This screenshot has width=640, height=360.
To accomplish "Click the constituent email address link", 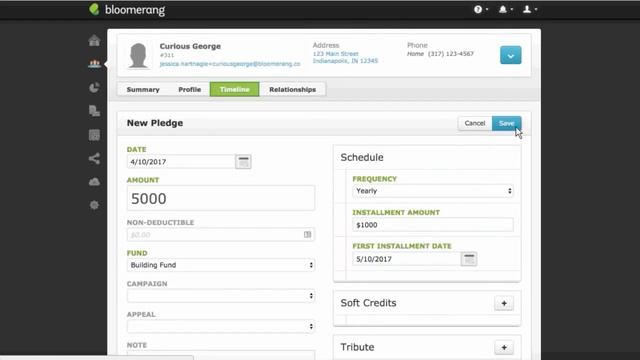I will 230,64.
